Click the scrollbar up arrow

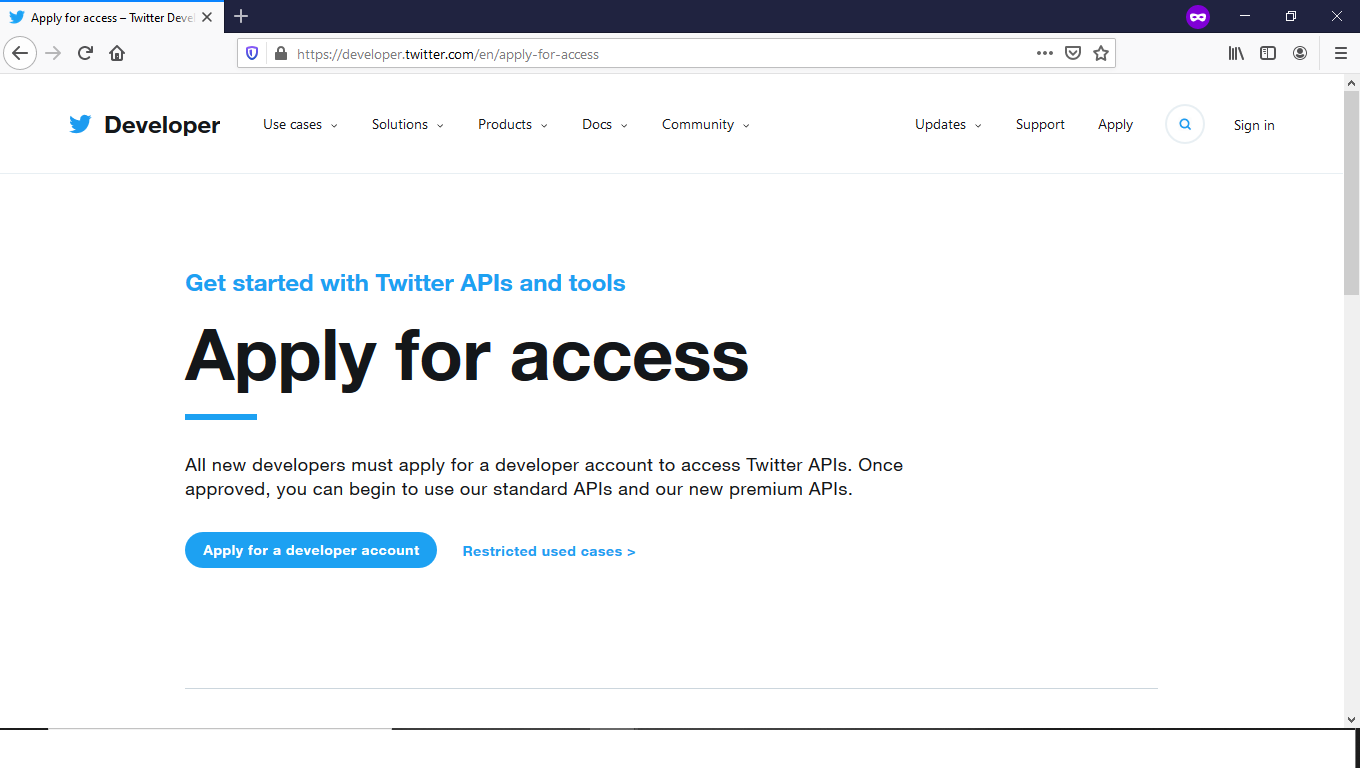tap(1351, 82)
